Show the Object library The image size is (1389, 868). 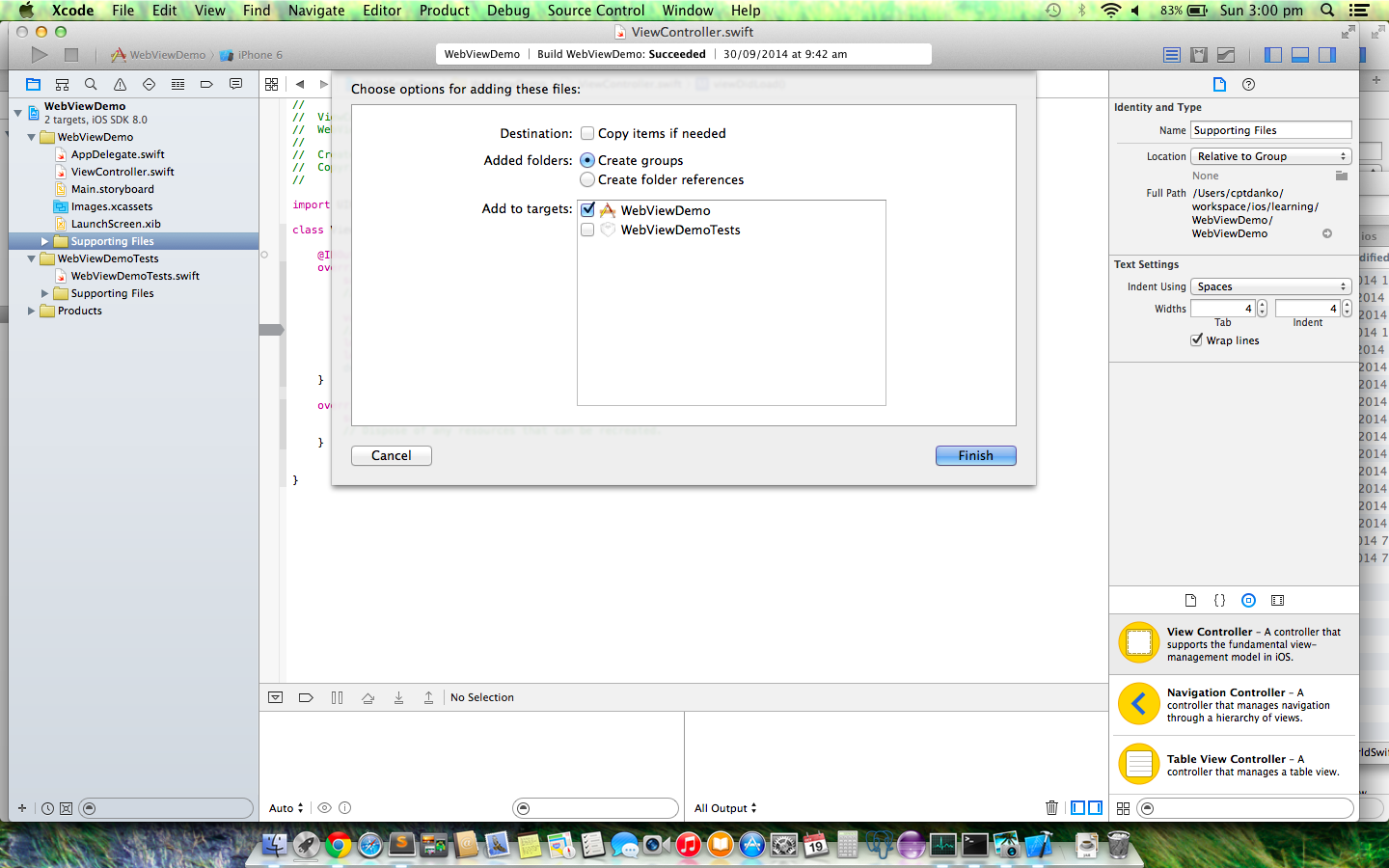1248,600
